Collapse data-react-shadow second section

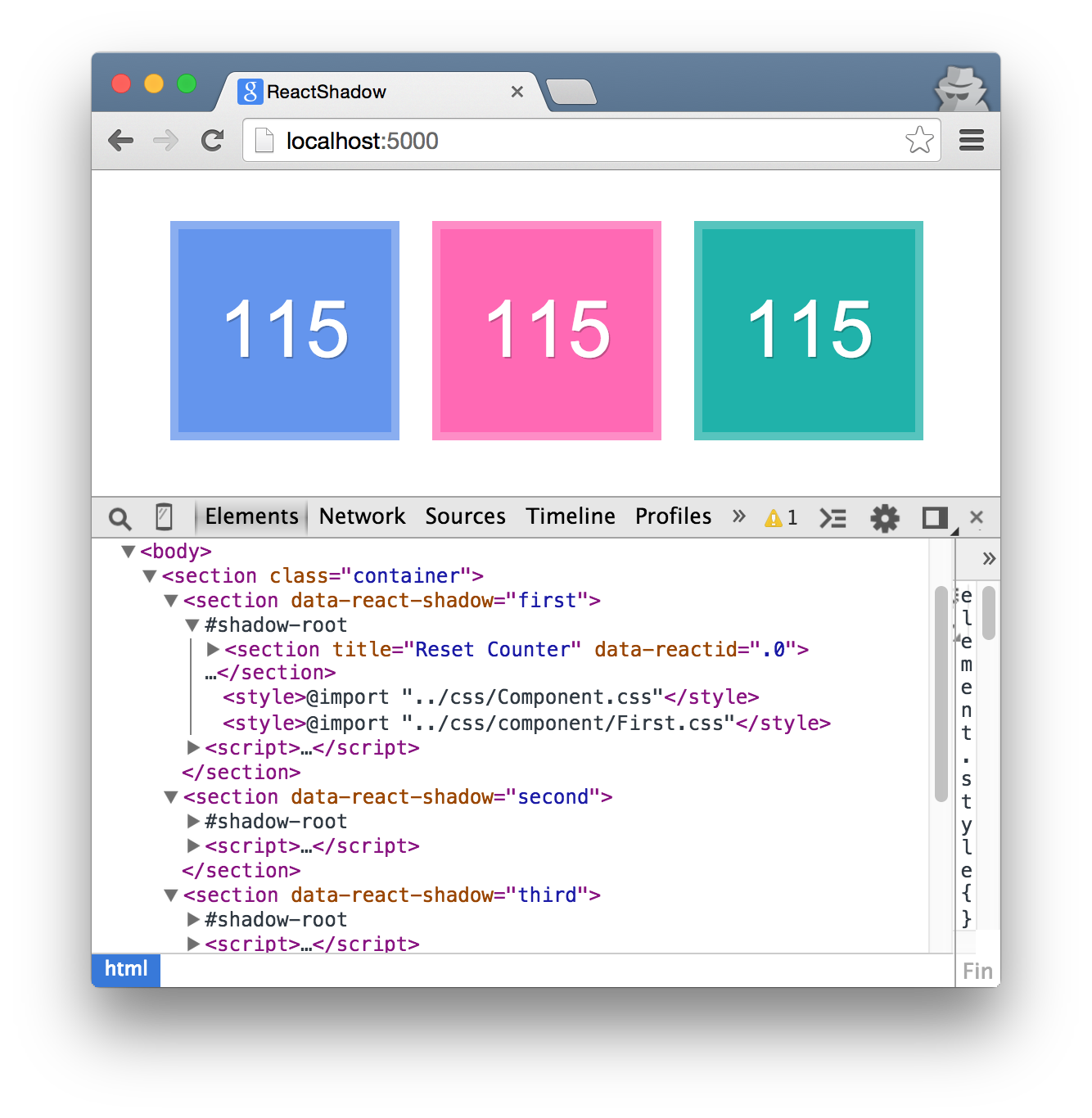171,797
